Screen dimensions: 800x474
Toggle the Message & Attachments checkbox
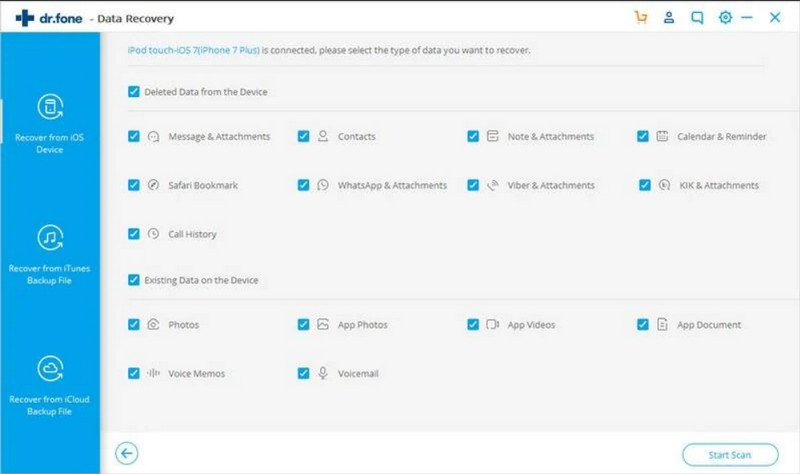click(134, 136)
